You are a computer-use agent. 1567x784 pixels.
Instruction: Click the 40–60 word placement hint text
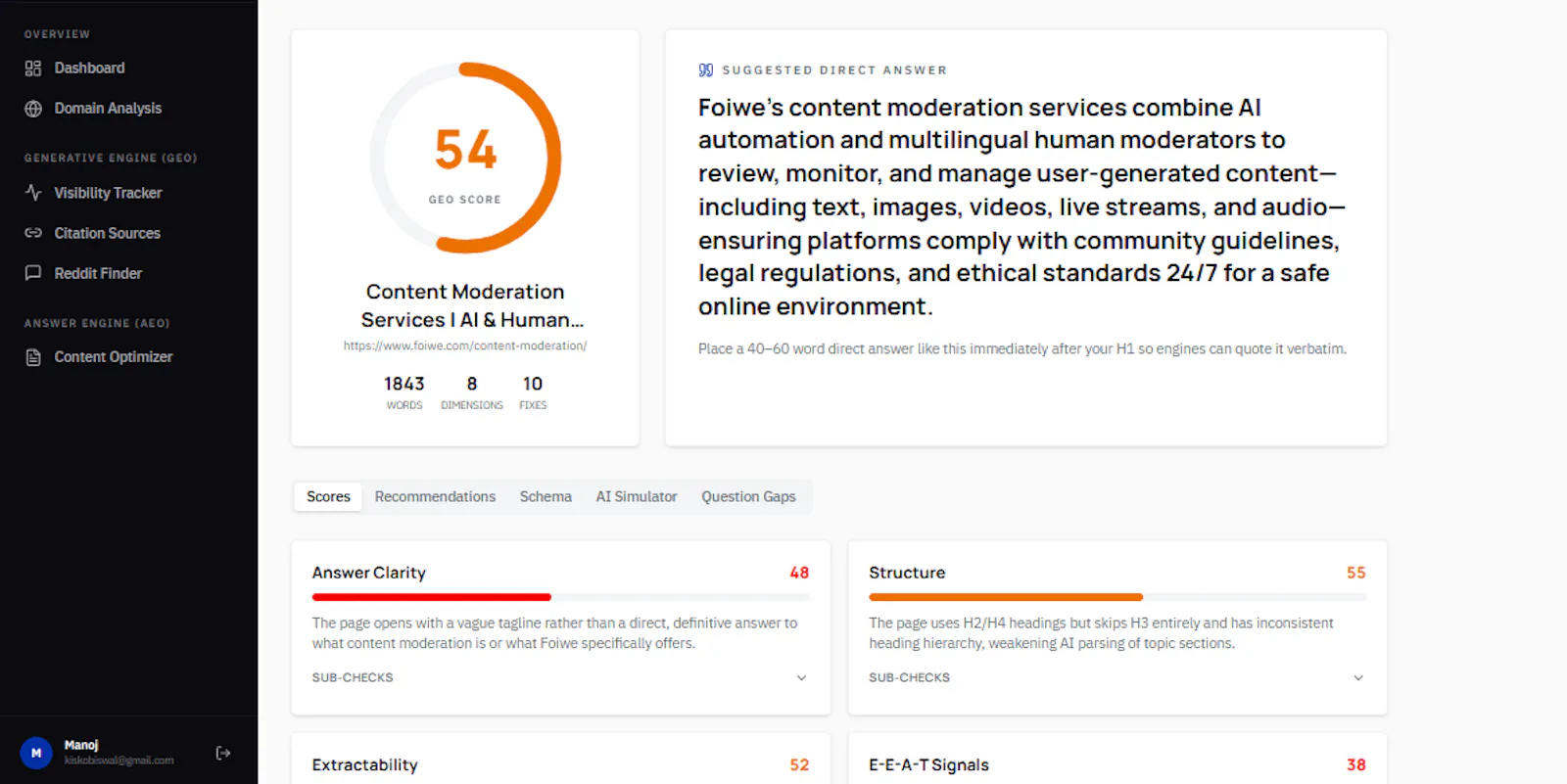point(1022,348)
